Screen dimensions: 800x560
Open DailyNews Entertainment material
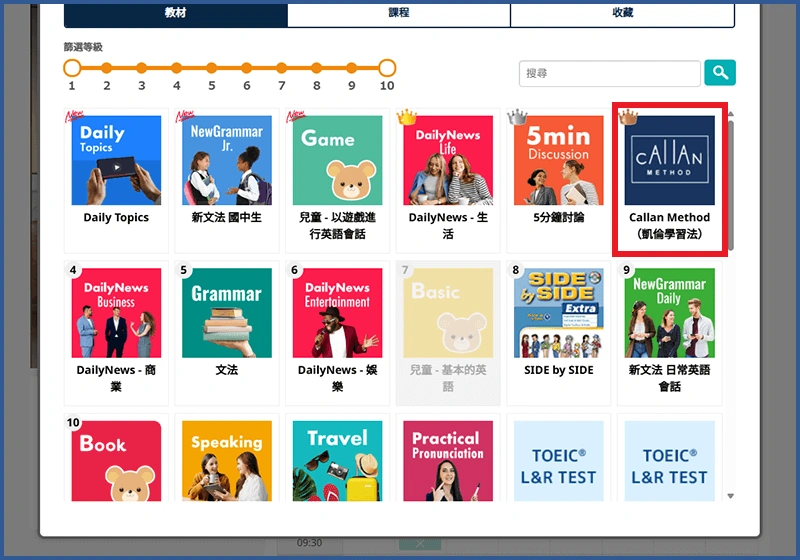(337, 333)
